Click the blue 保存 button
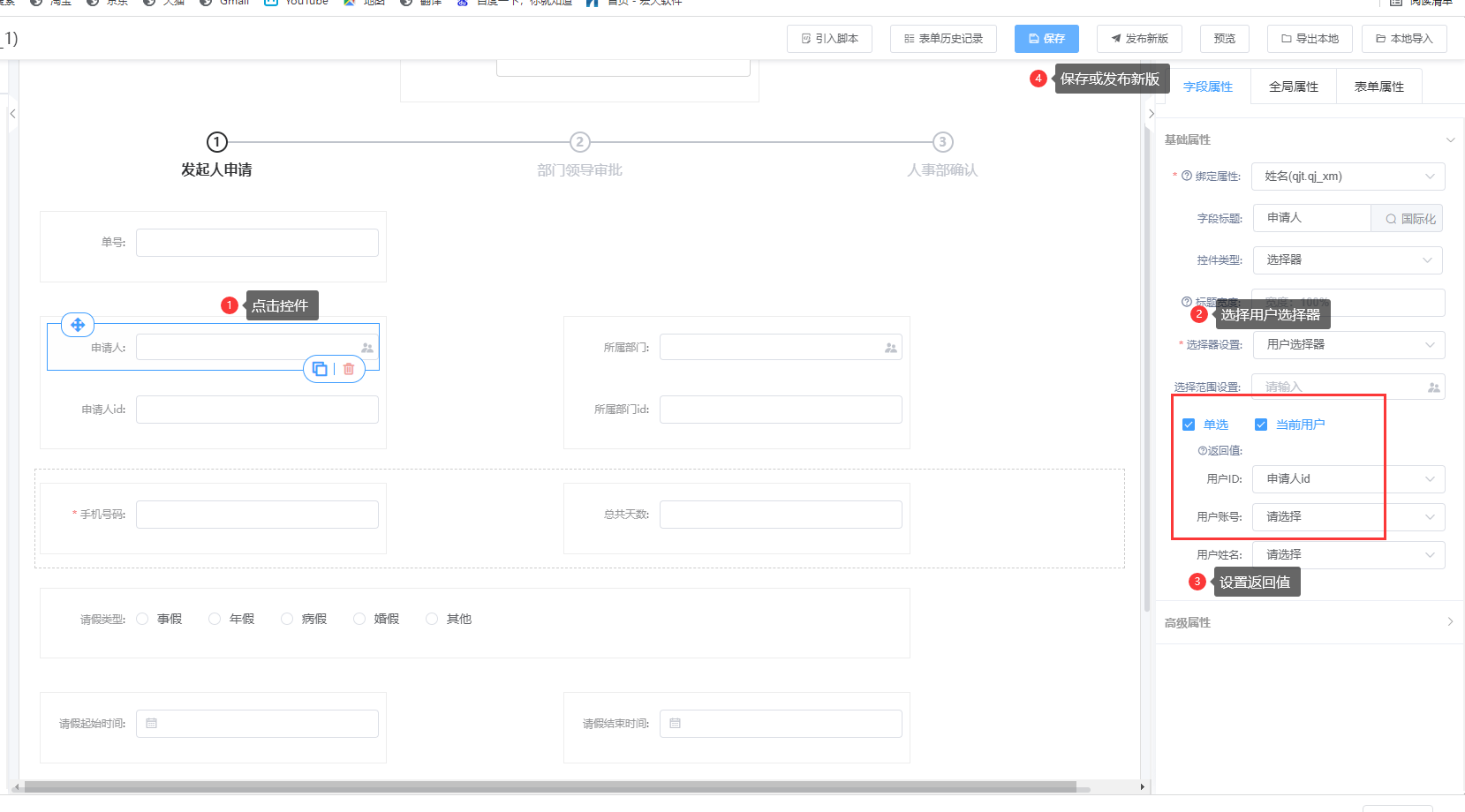Image resolution: width=1465 pixels, height=812 pixels. coord(1046,39)
